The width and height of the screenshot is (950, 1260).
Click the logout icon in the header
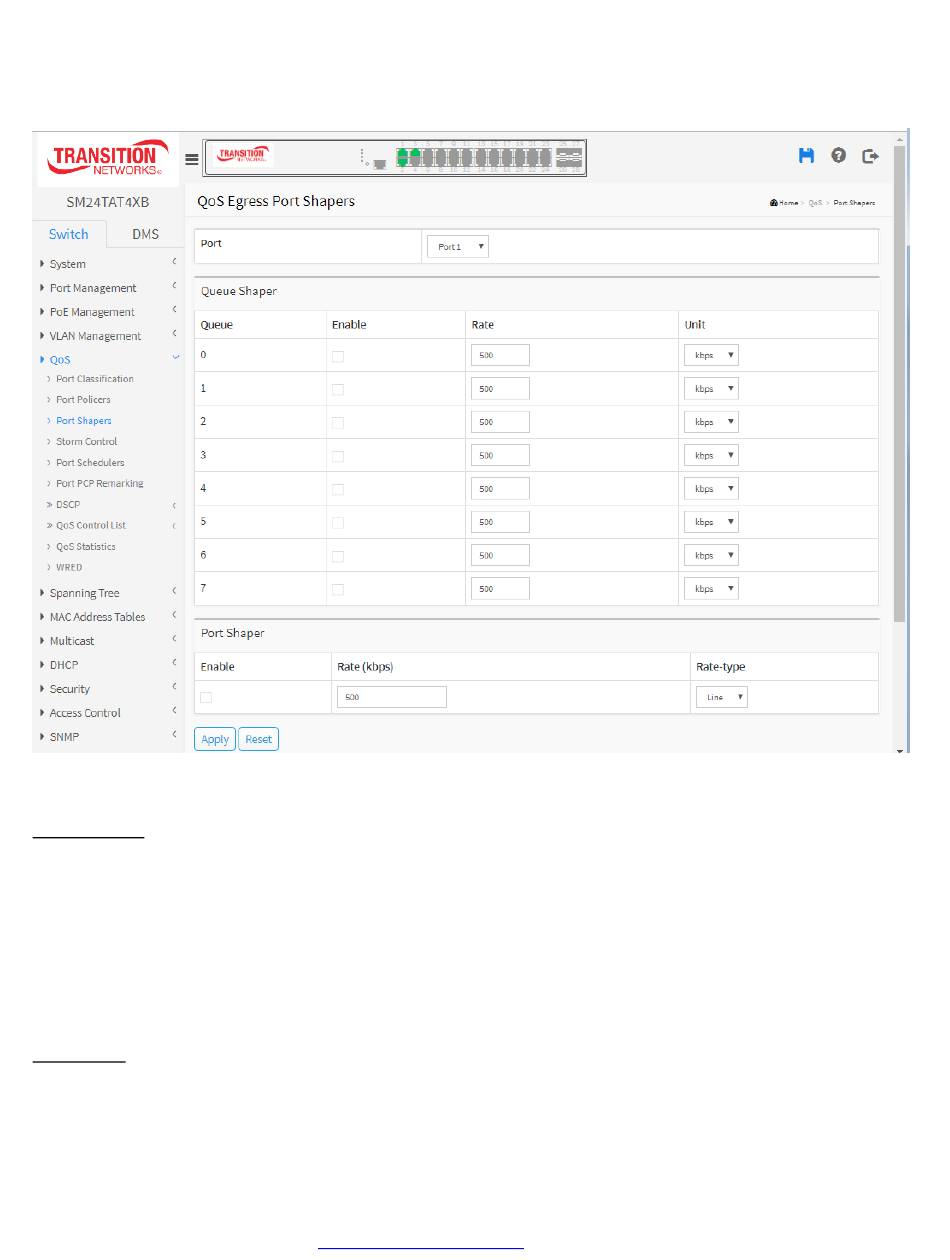point(871,156)
